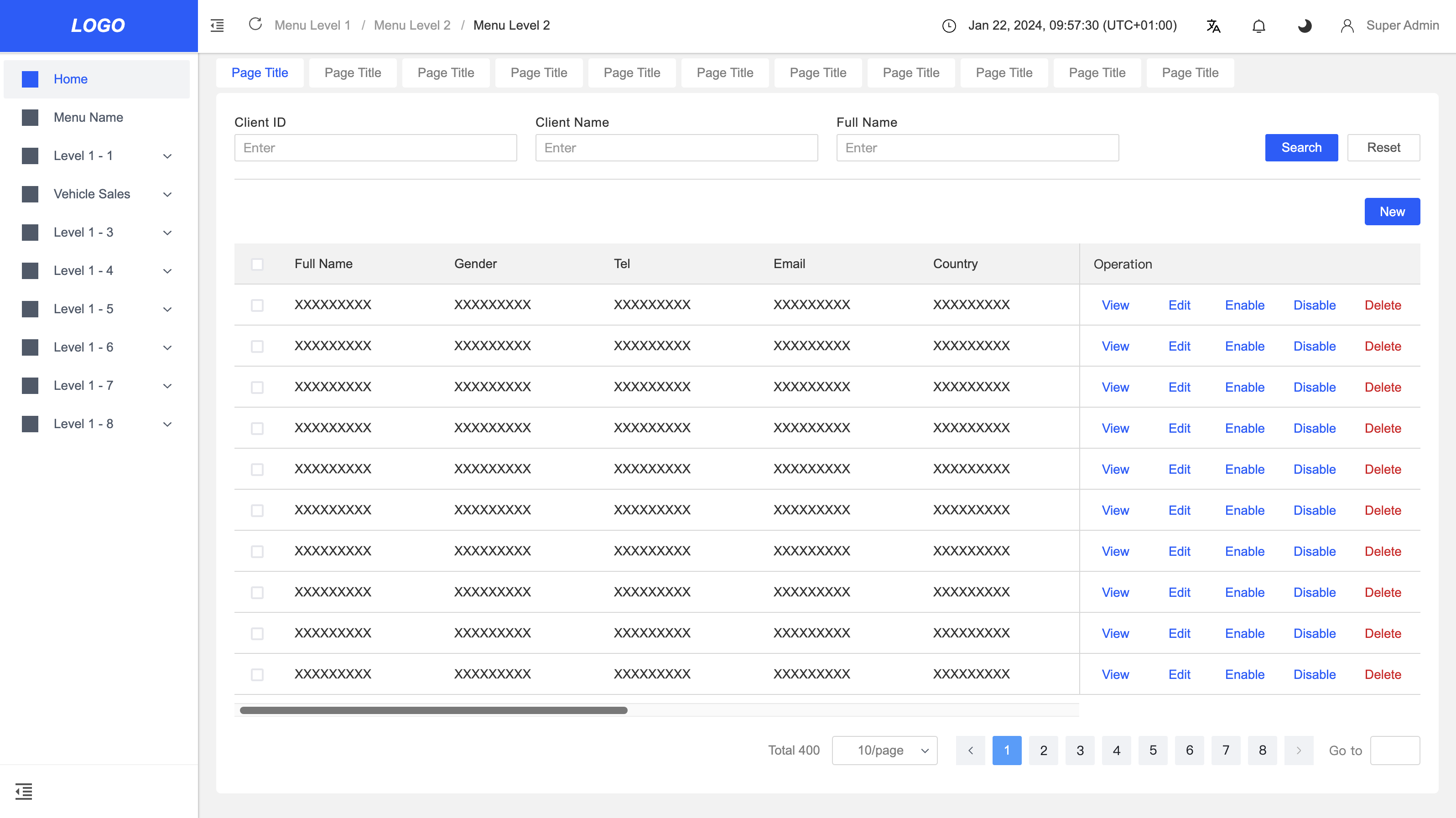Check the sixth table row checkbox
This screenshot has height=818, width=1456.
tap(257, 511)
